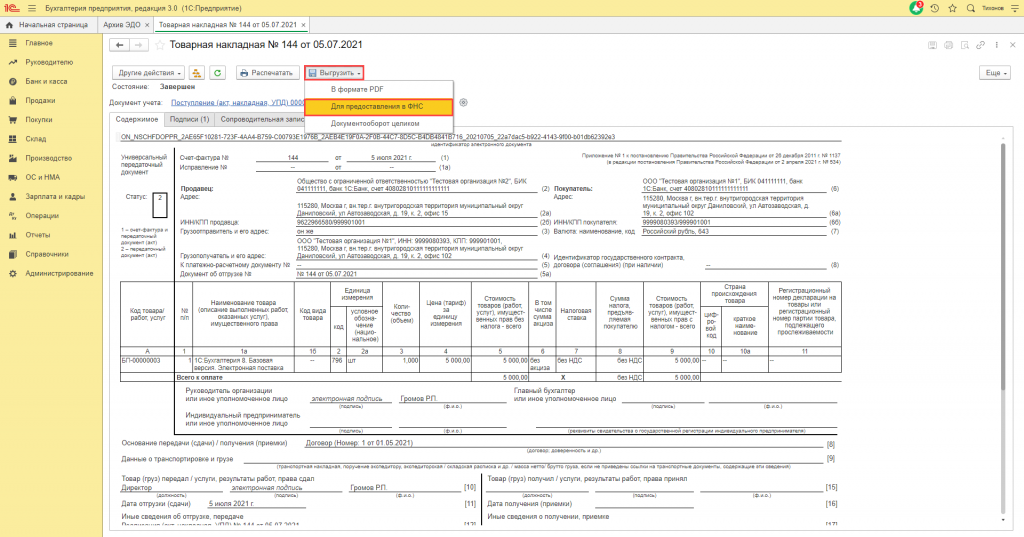Select the date 5 июля 2021 г. in header
This screenshot has width=1024, height=537.
[391, 157]
